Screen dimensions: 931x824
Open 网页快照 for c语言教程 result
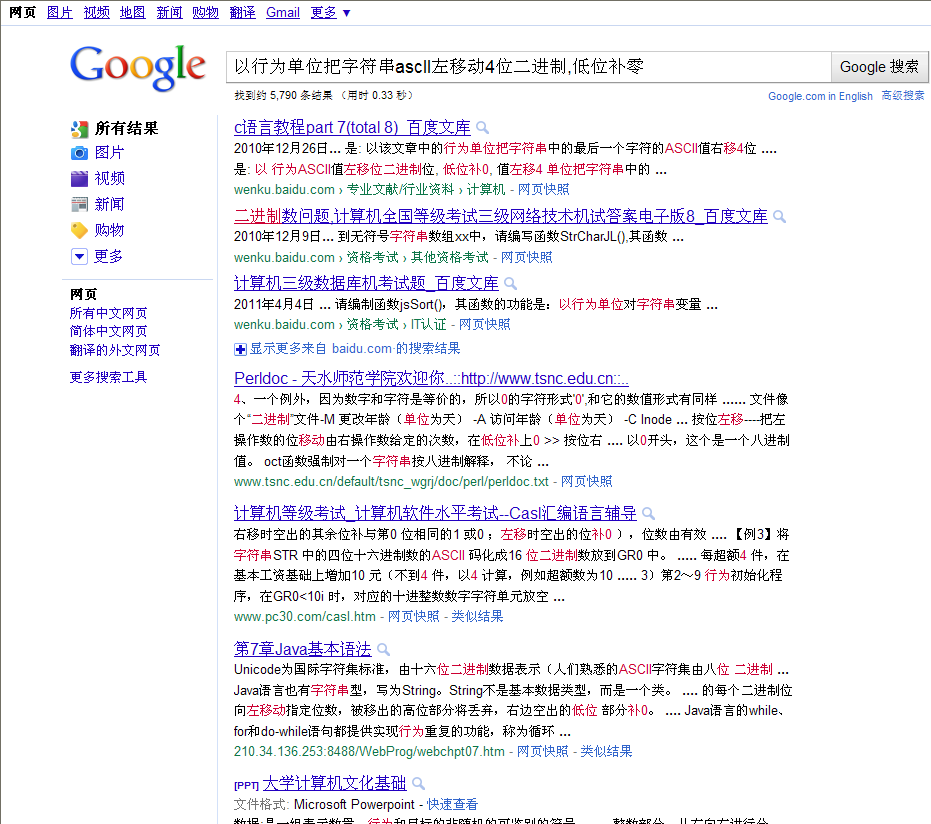pyautogui.click(x=543, y=189)
